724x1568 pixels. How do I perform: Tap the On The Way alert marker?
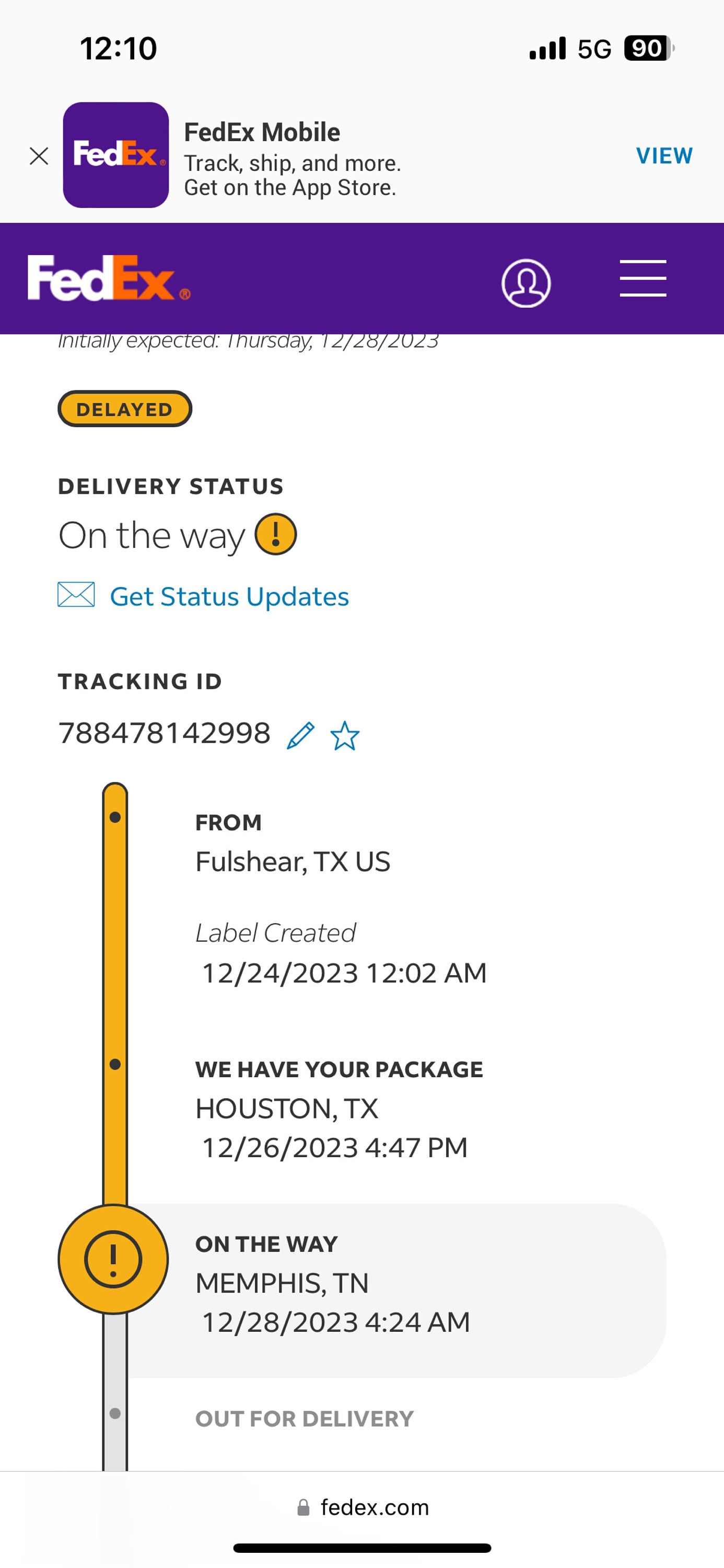(x=113, y=1259)
